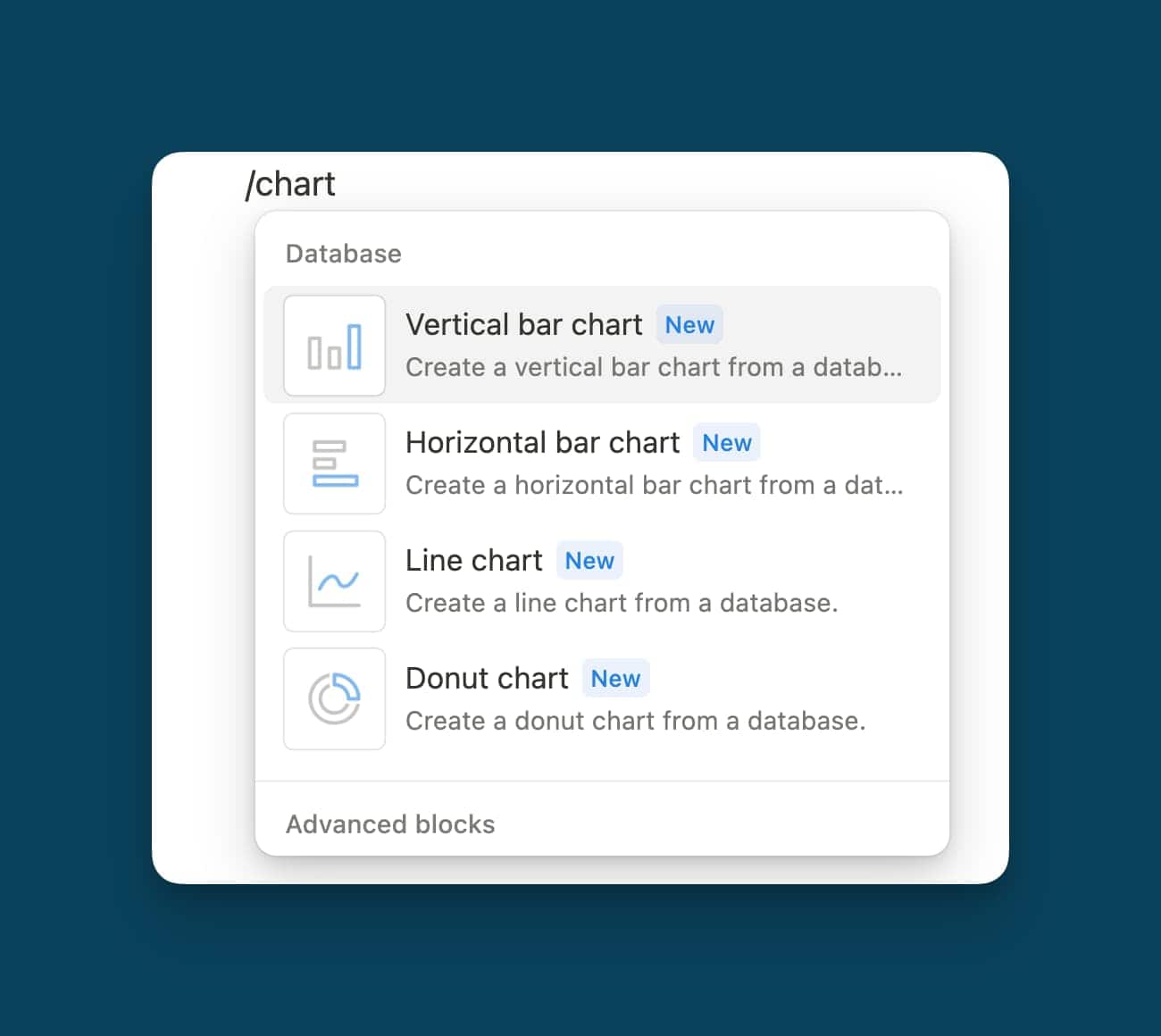
Task: Click 'Create a vertical bar chart' description
Action: 653,367
